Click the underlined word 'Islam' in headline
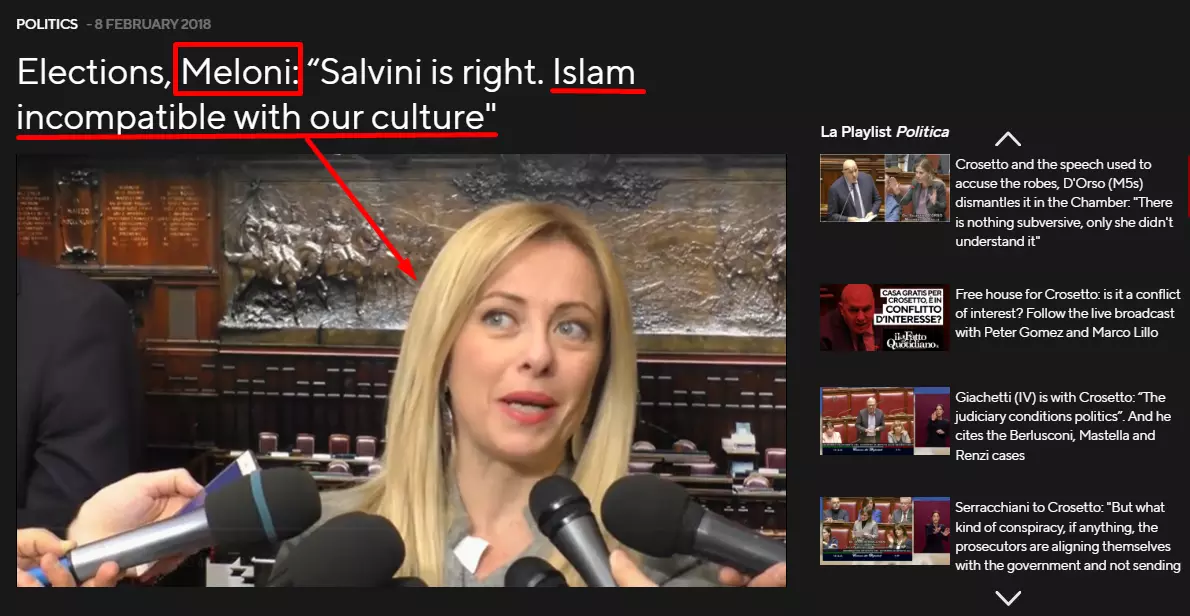This screenshot has width=1190, height=616. pyautogui.click(x=594, y=72)
